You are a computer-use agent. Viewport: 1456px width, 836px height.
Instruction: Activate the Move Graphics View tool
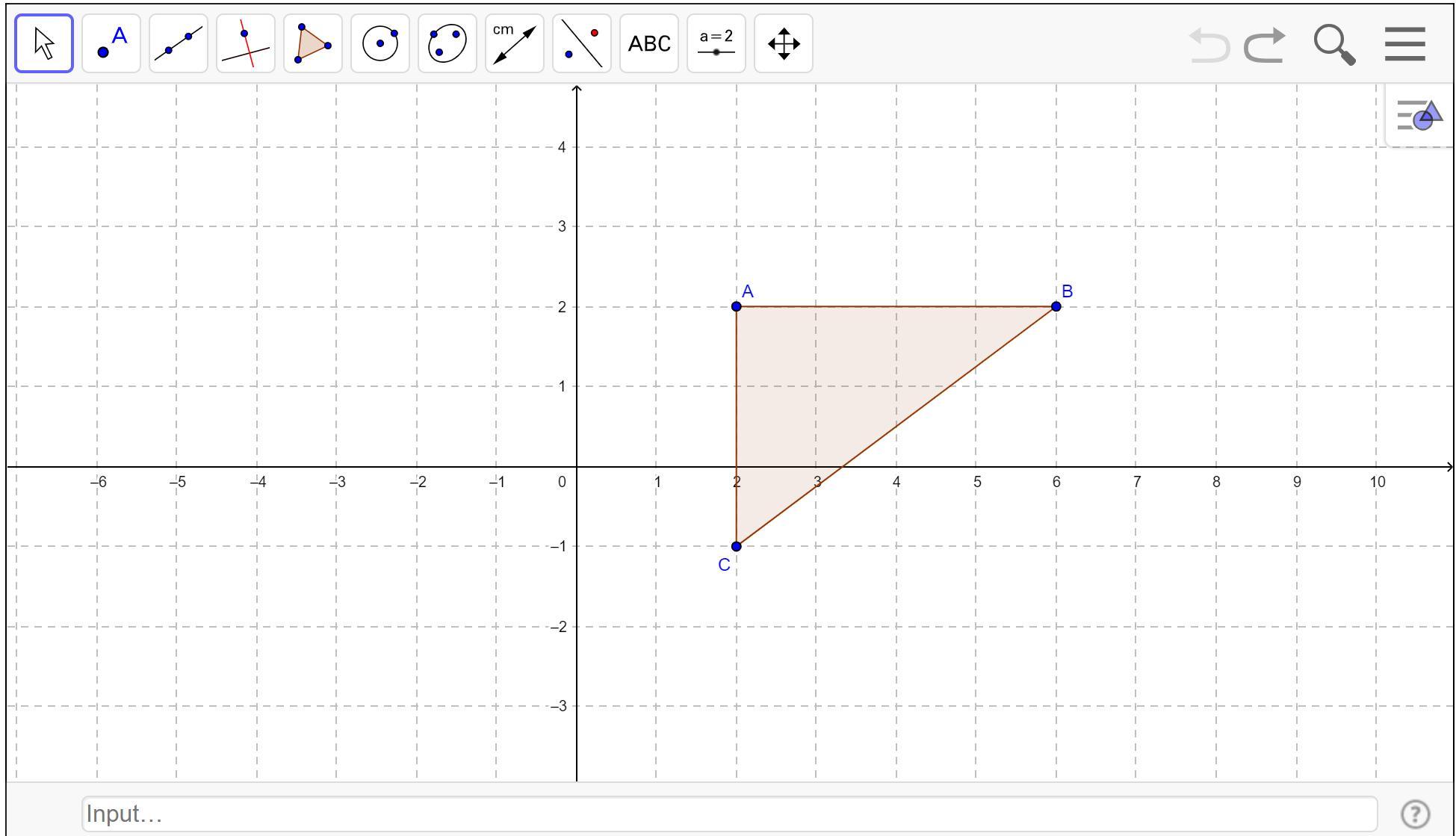click(784, 43)
